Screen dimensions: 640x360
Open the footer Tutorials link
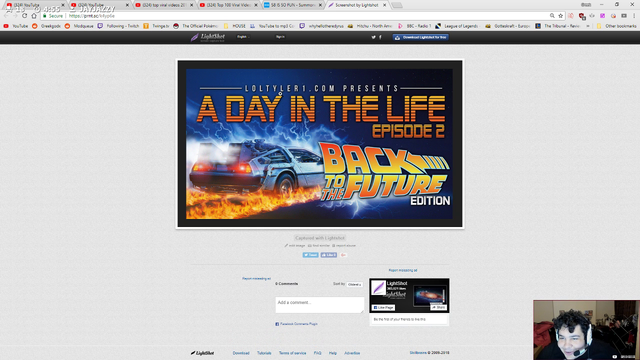pos(264,353)
